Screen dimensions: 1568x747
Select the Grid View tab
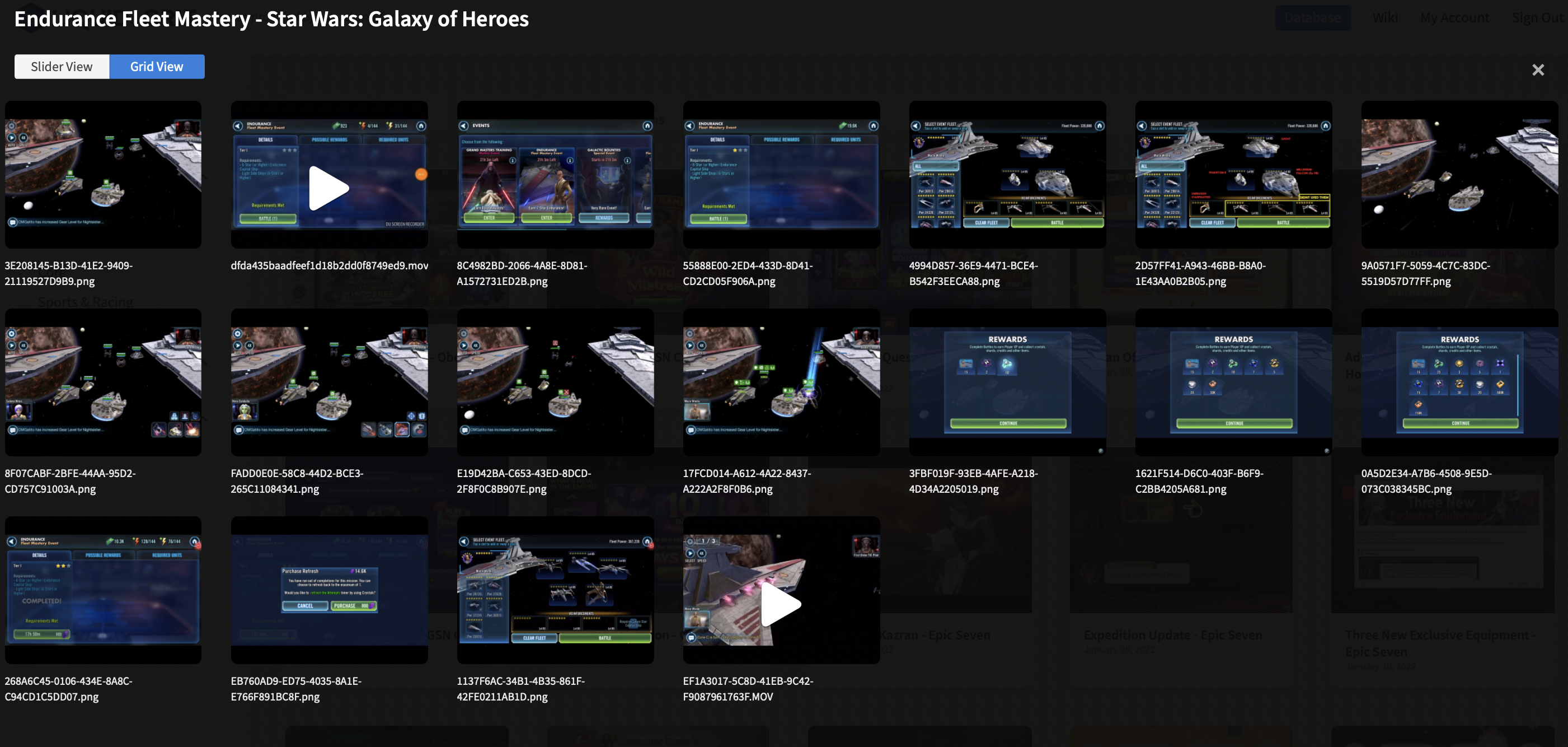(157, 67)
